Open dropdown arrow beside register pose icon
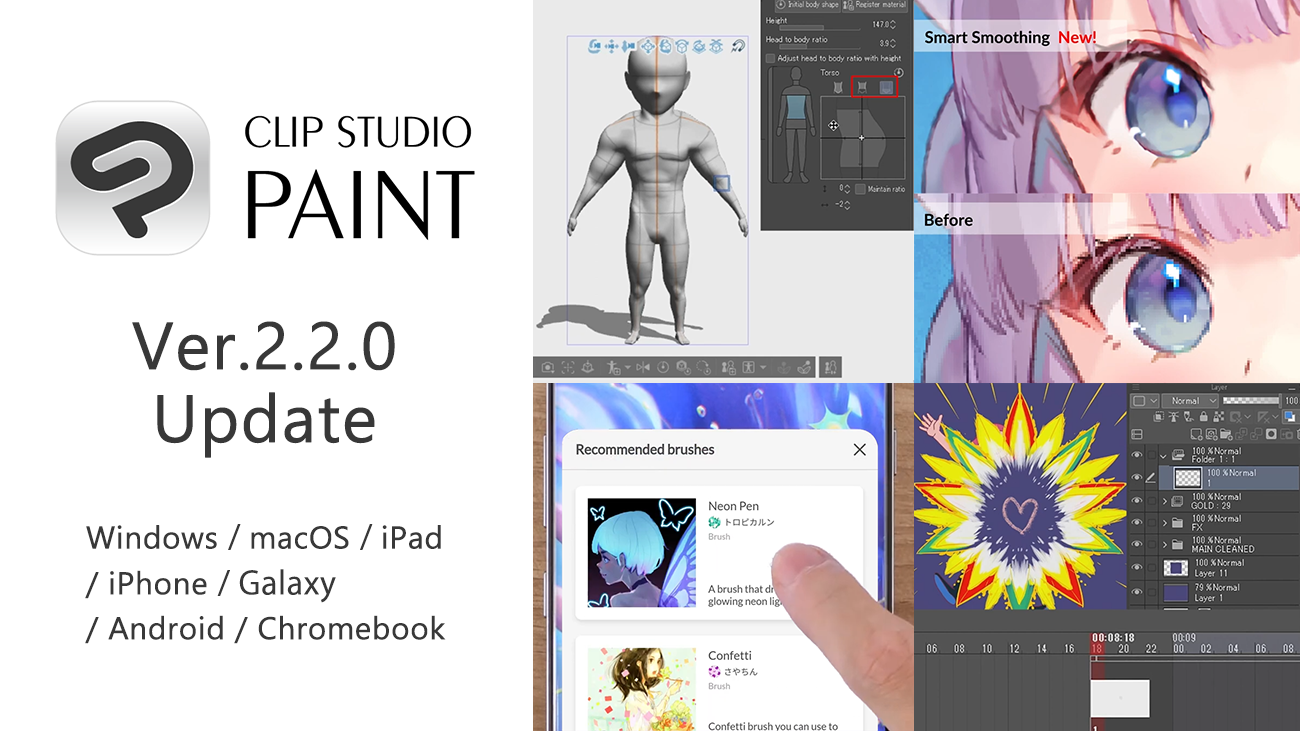Image resolution: width=1300 pixels, height=731 pixels. (x=627, y=367)
